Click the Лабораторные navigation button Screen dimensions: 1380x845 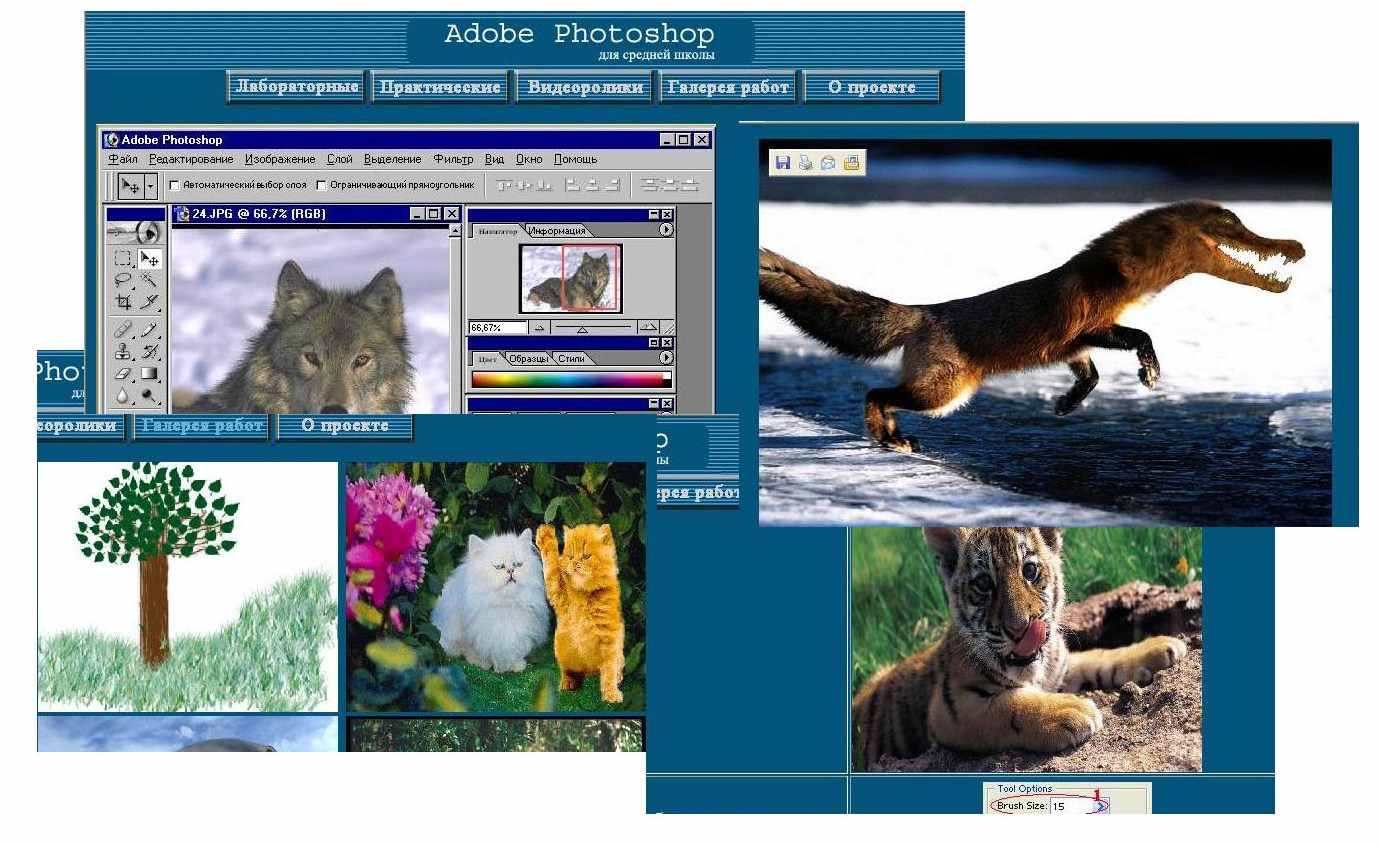coord(297,87)
